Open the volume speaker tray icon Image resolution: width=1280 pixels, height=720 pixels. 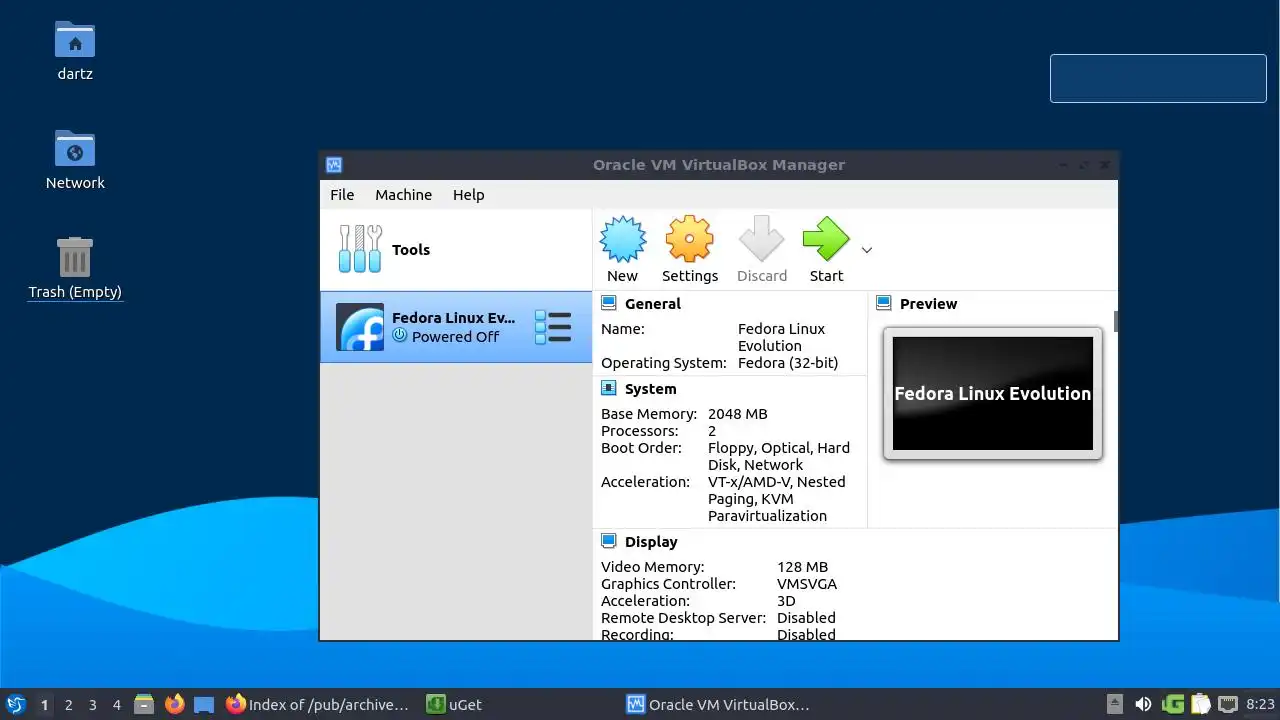pyautogui.click(x=1143, y=704)
